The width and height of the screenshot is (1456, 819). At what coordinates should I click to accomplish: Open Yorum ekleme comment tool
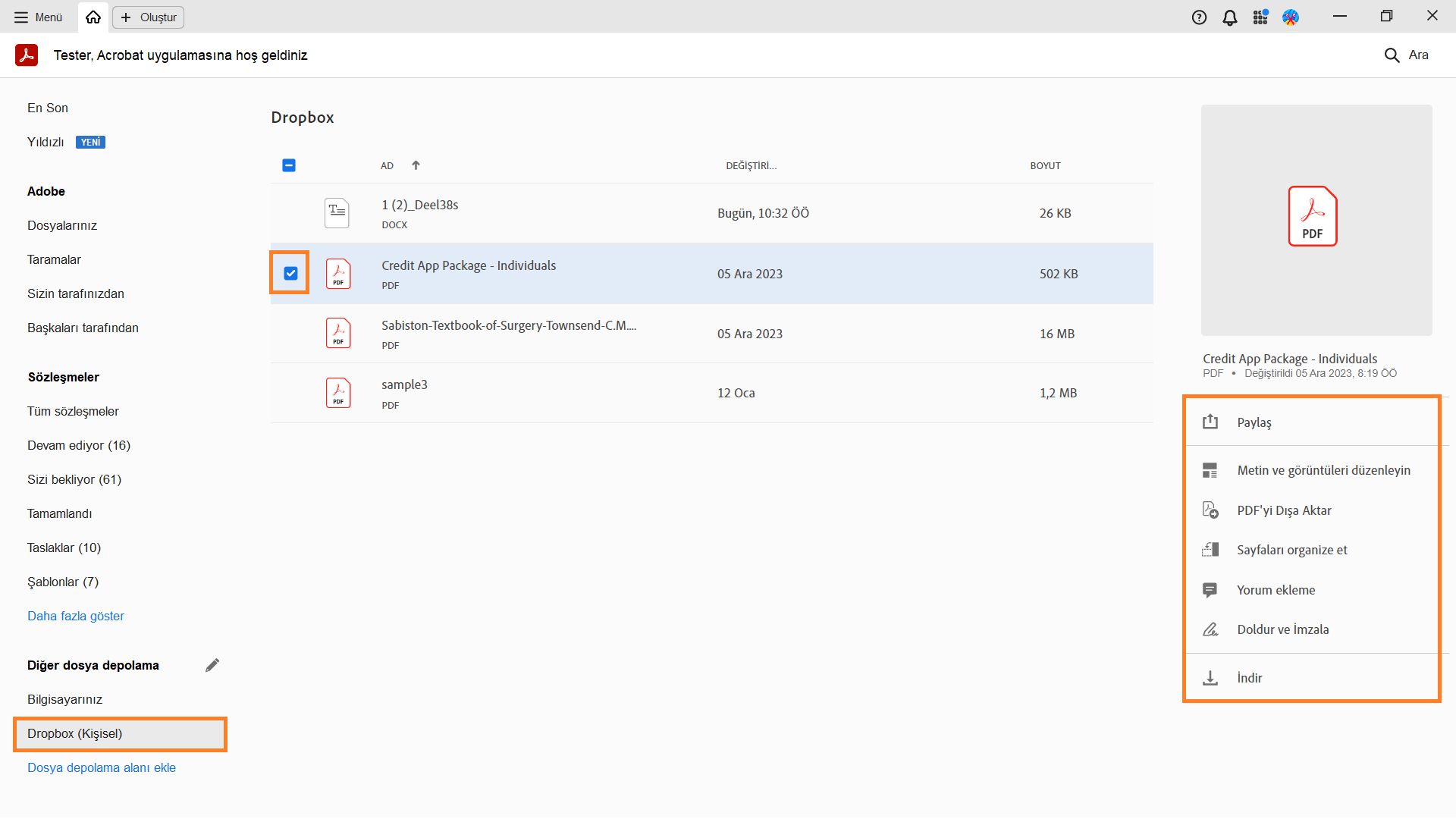pyautogui.click(x=1276, y=590)
